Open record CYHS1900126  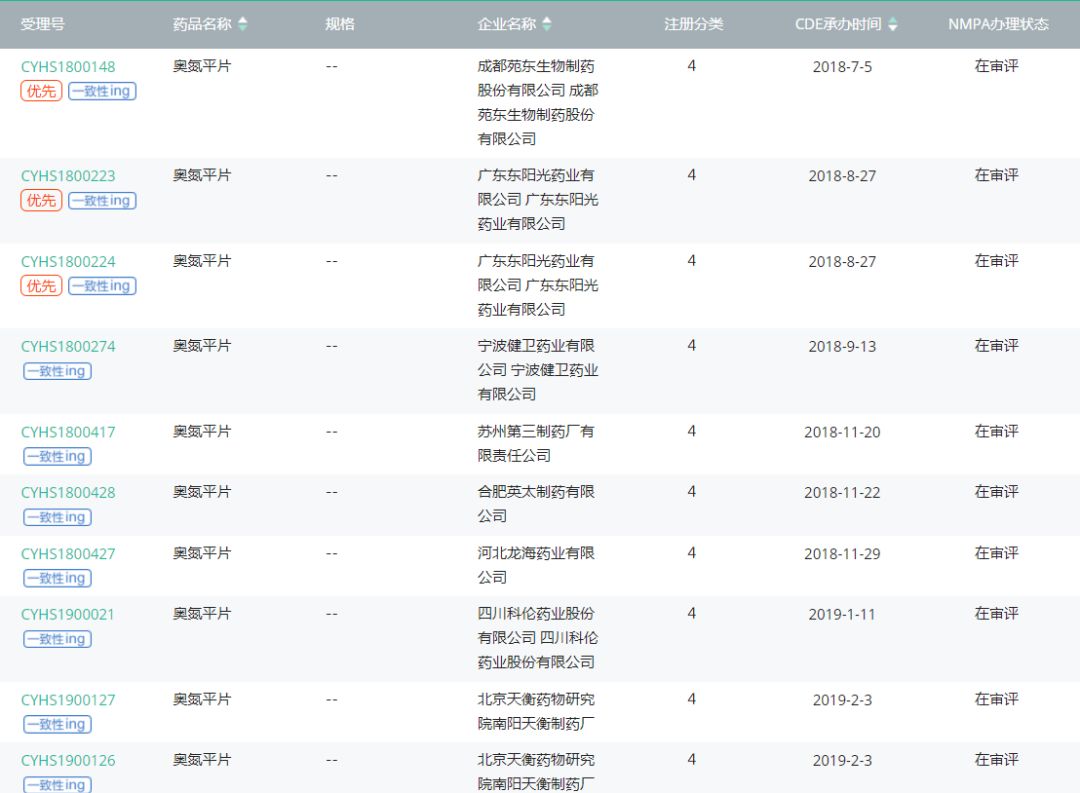tap(68, 761)
